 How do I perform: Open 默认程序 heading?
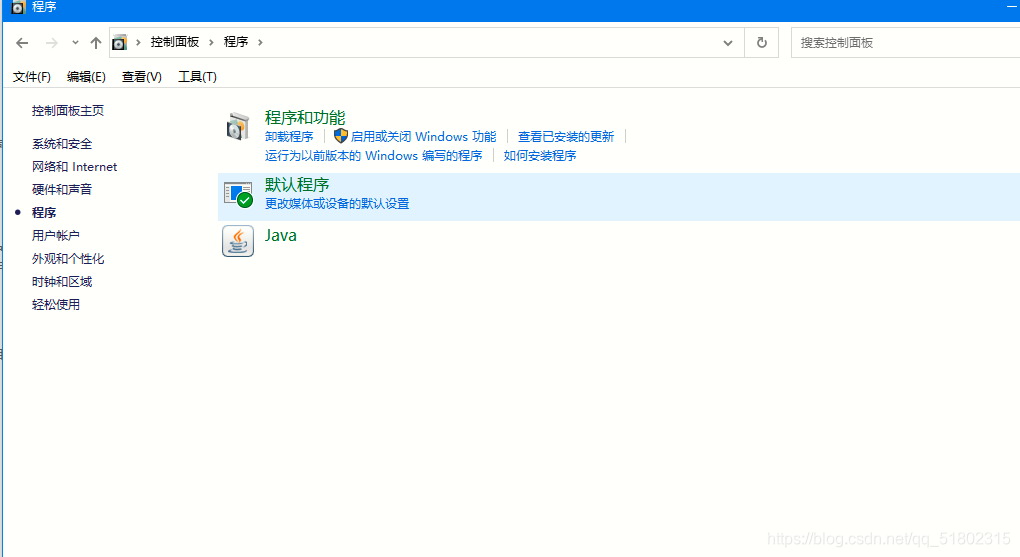297,185
